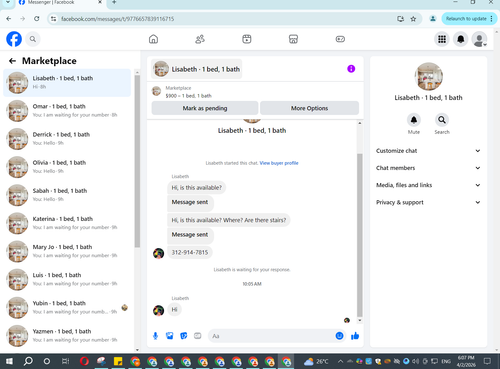Open the grid Menu icon
Screen dimensions: 500x369
[442, 39]
